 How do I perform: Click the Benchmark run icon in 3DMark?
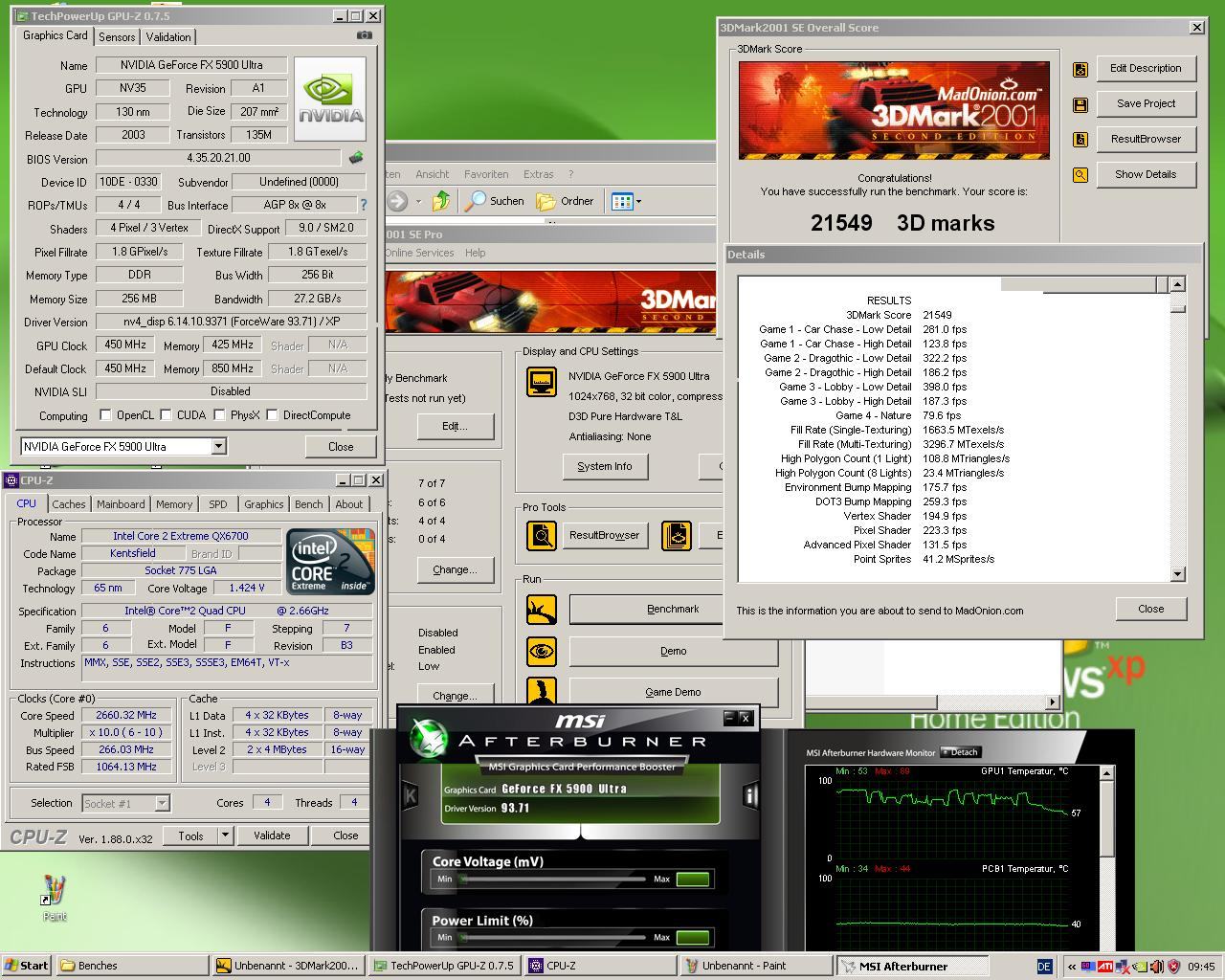coord(542,609)
